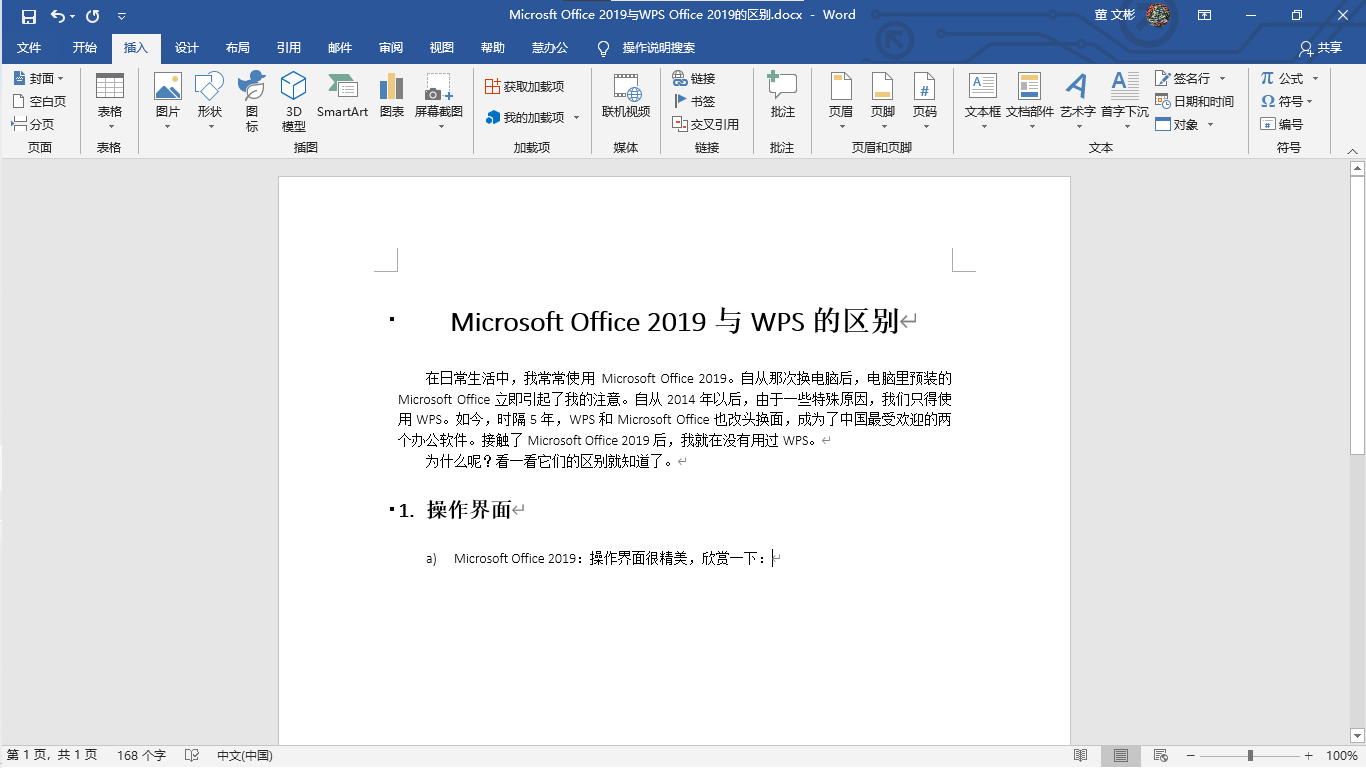Insert Date and Time (日期和时间)

pos(1195,101)
